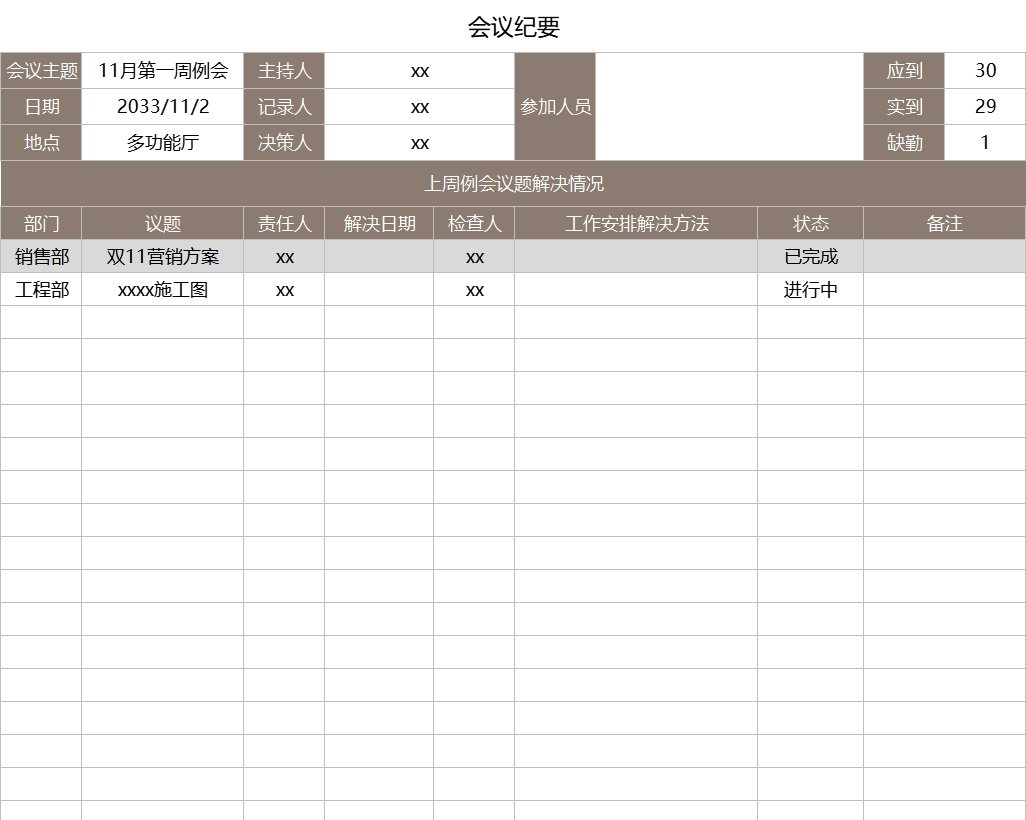Viewport: 1026px width, 820px height.
Task: Select the 备注 column header cell
Action: [x=944, y=223]
